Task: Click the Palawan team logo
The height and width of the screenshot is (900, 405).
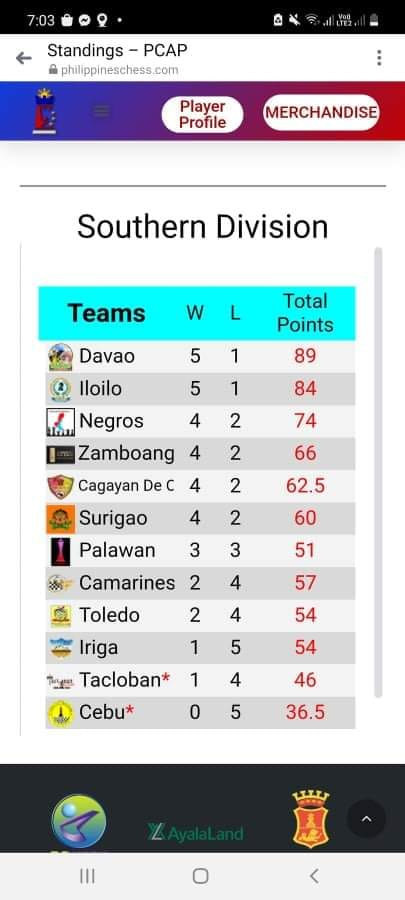Action: pos(60,551)
